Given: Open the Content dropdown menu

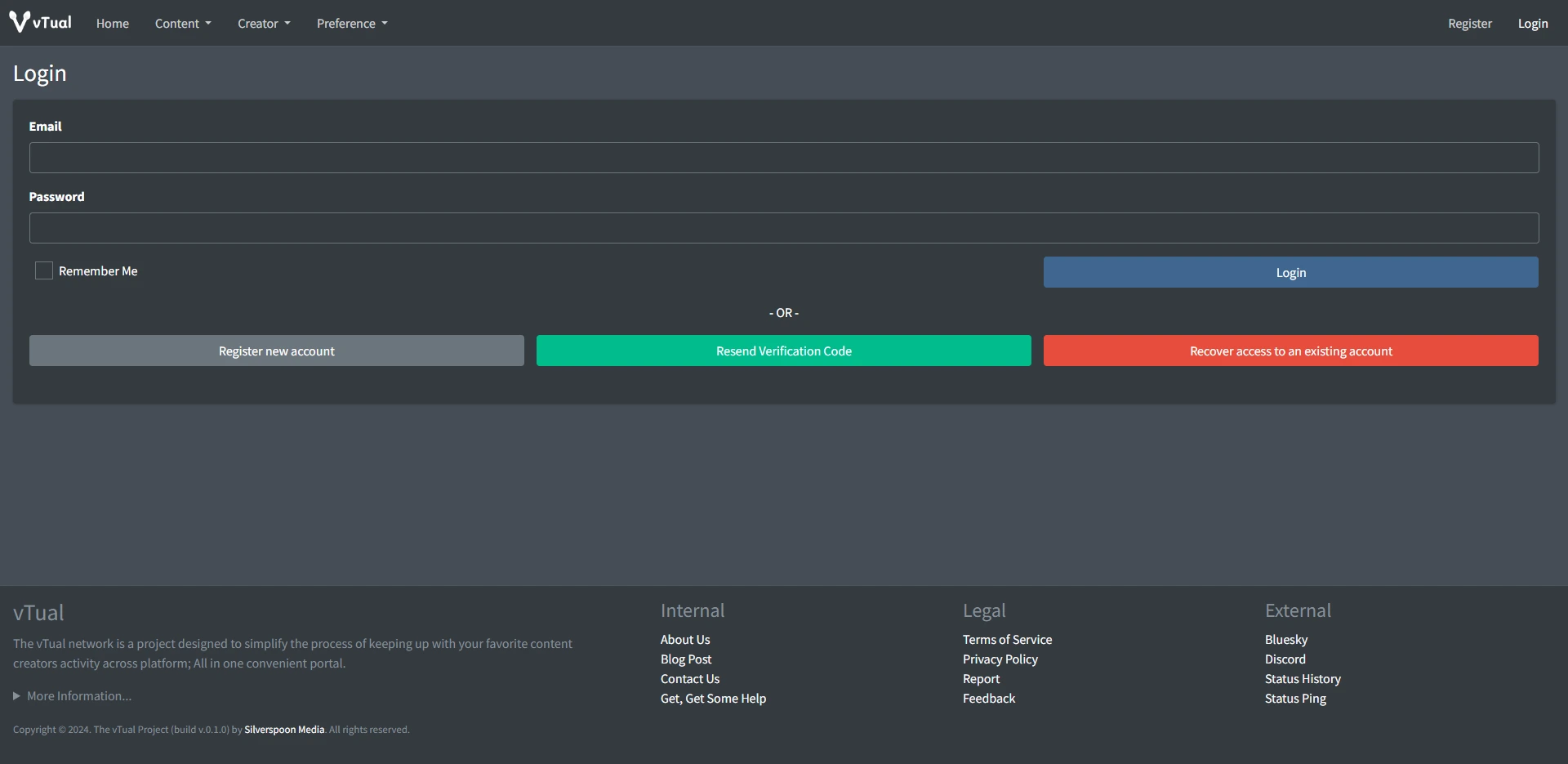Looking at the screenshot, I should coord(183,24).
